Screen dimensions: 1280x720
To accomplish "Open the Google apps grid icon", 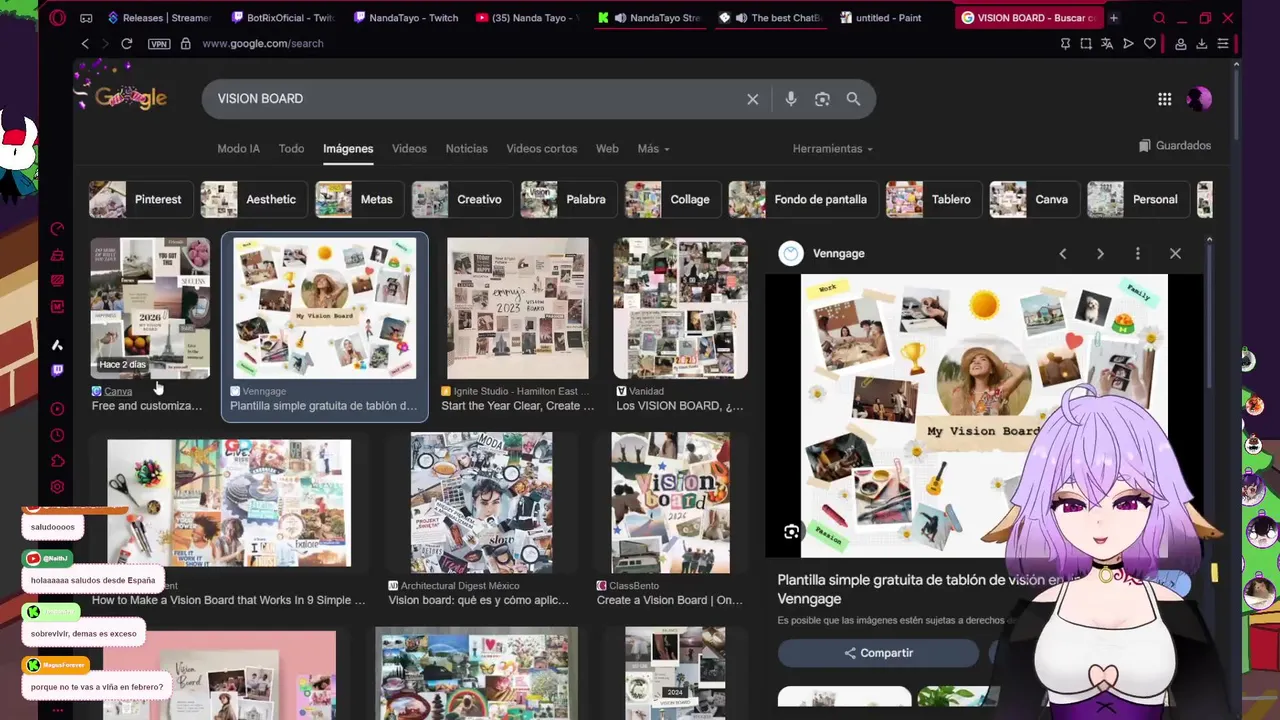I will (1165, 99).
